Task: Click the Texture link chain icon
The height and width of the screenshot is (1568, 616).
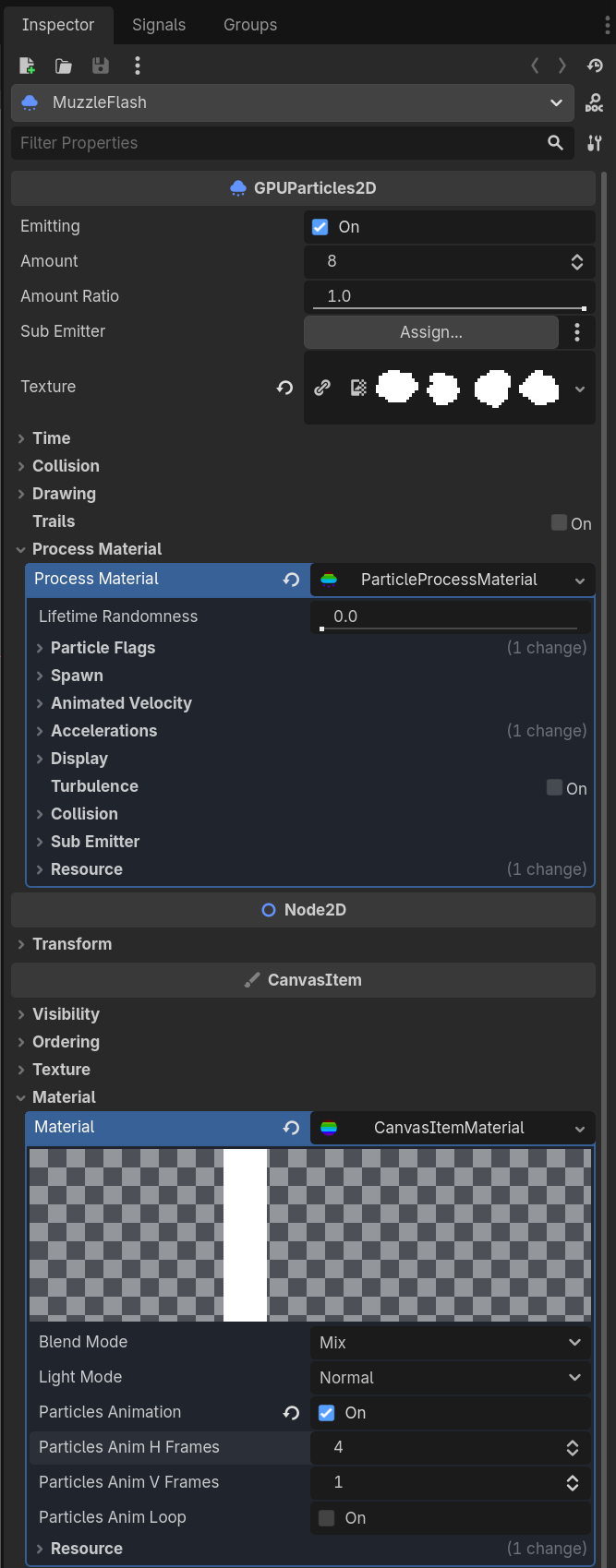Action: (322, 388)
